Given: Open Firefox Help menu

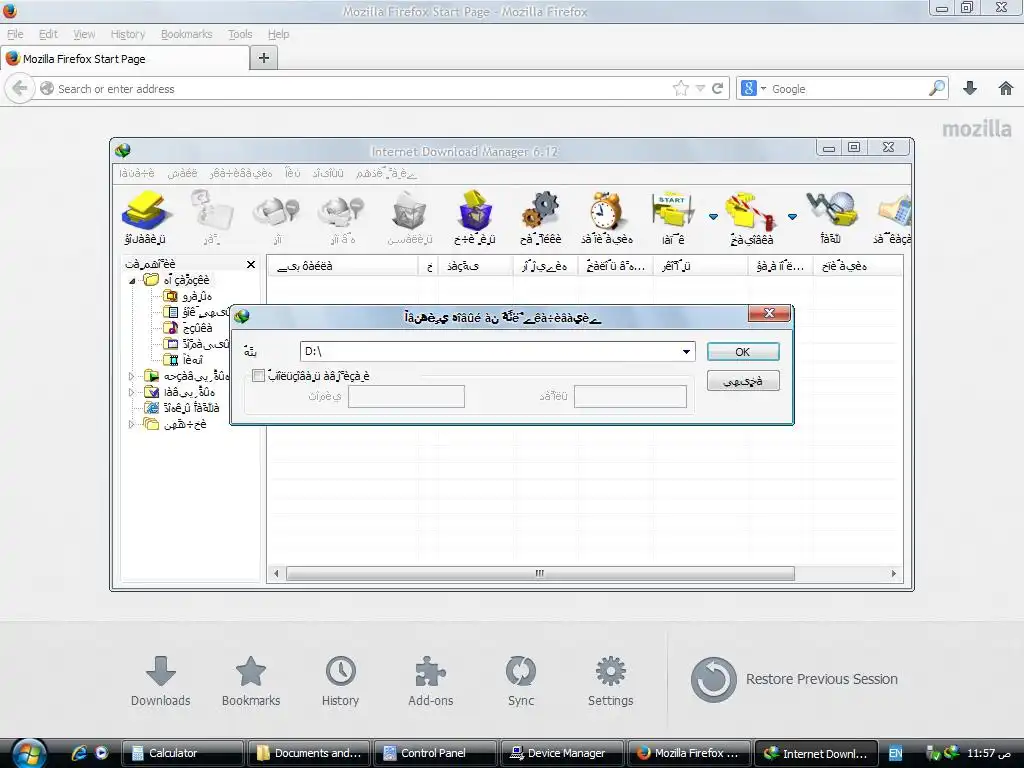Looking at the screenshot, I should 278,34.
